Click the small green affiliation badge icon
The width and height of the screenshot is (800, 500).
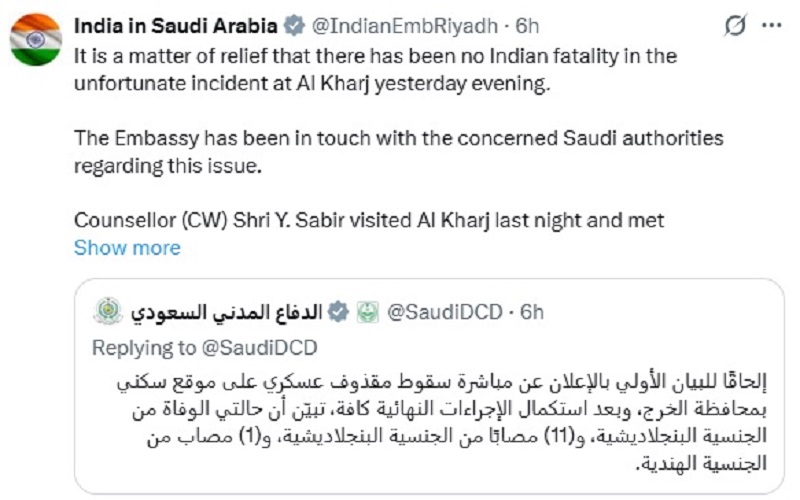click(368, 313)
